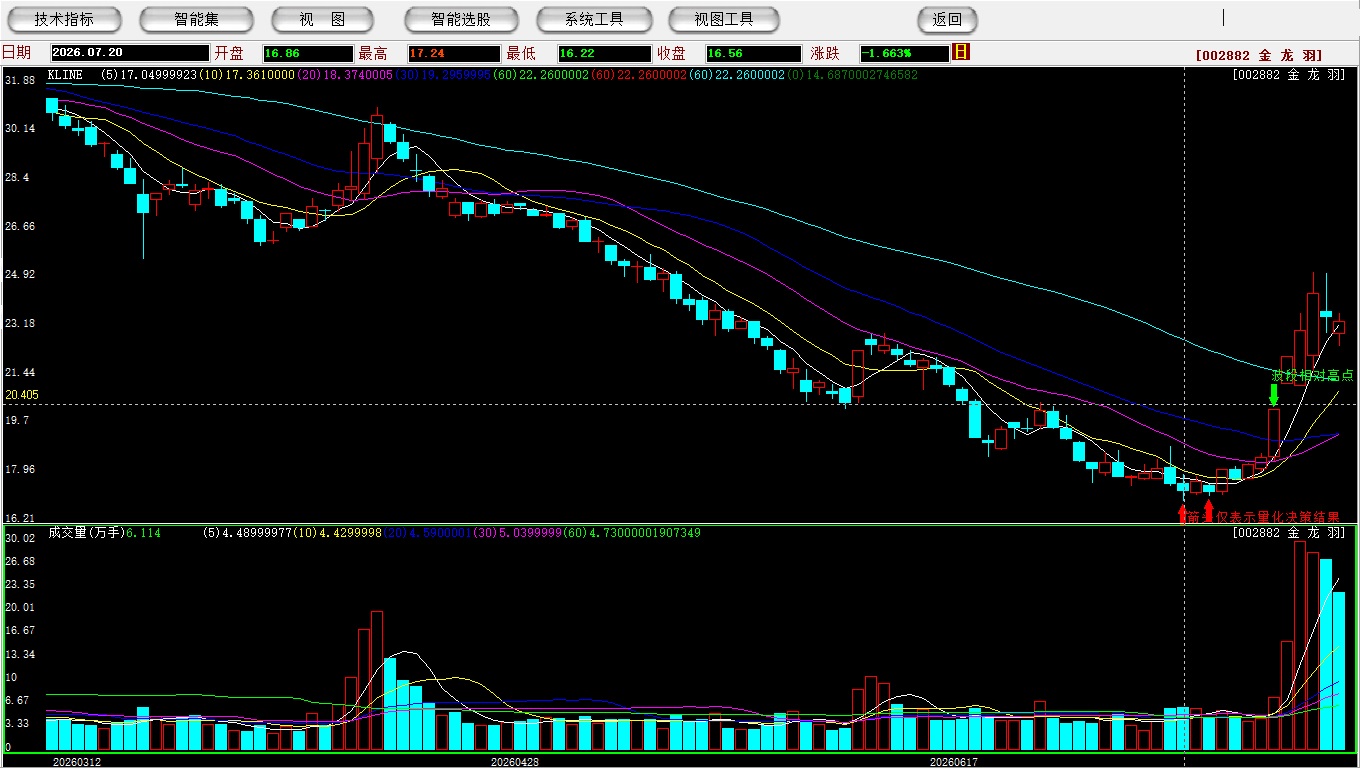Click the [002882 金龙羽] label in volume panel

(x=1289, y=533)
